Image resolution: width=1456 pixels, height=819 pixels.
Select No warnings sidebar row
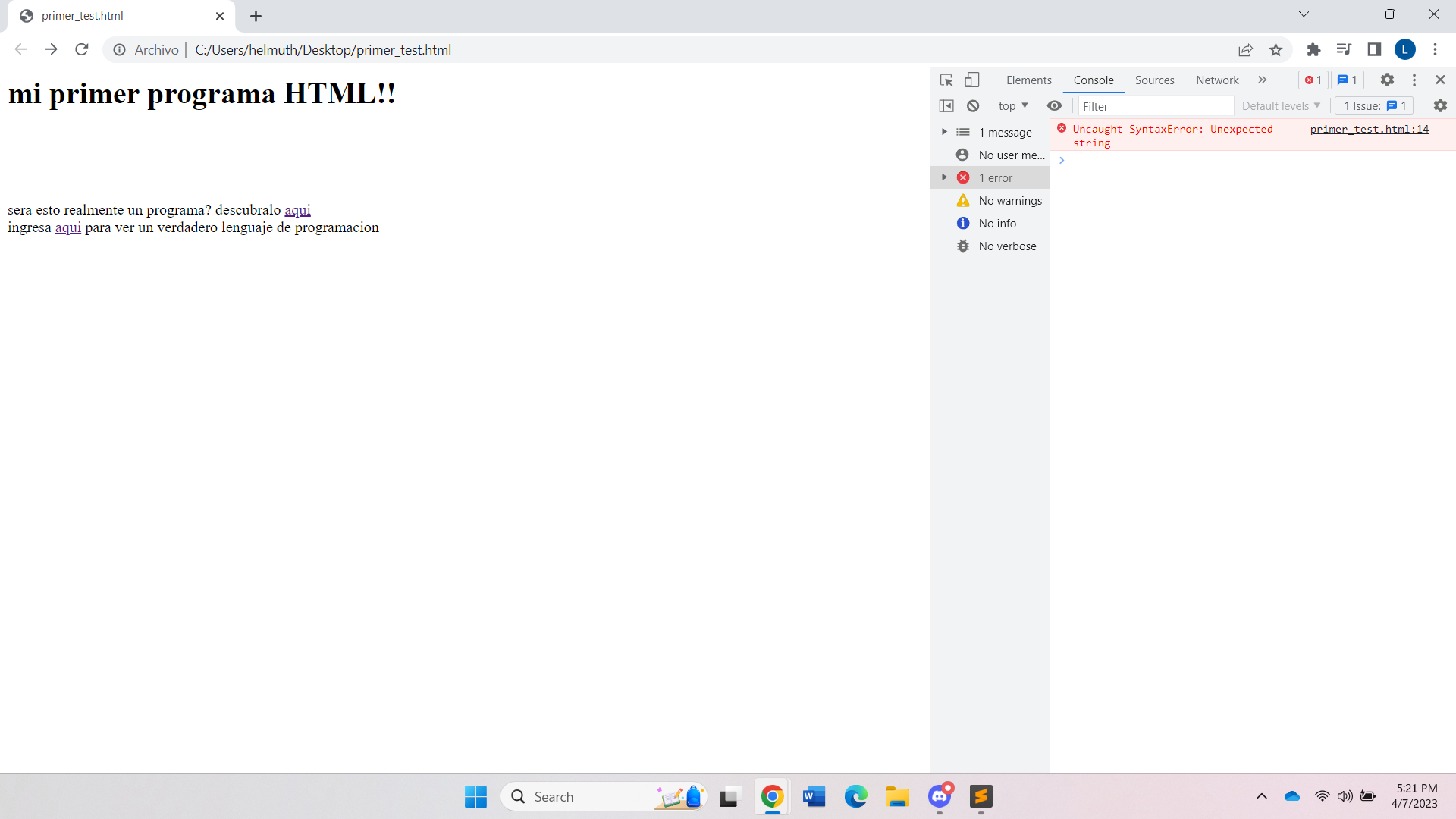pyautogui.click(x=990, y=200)
